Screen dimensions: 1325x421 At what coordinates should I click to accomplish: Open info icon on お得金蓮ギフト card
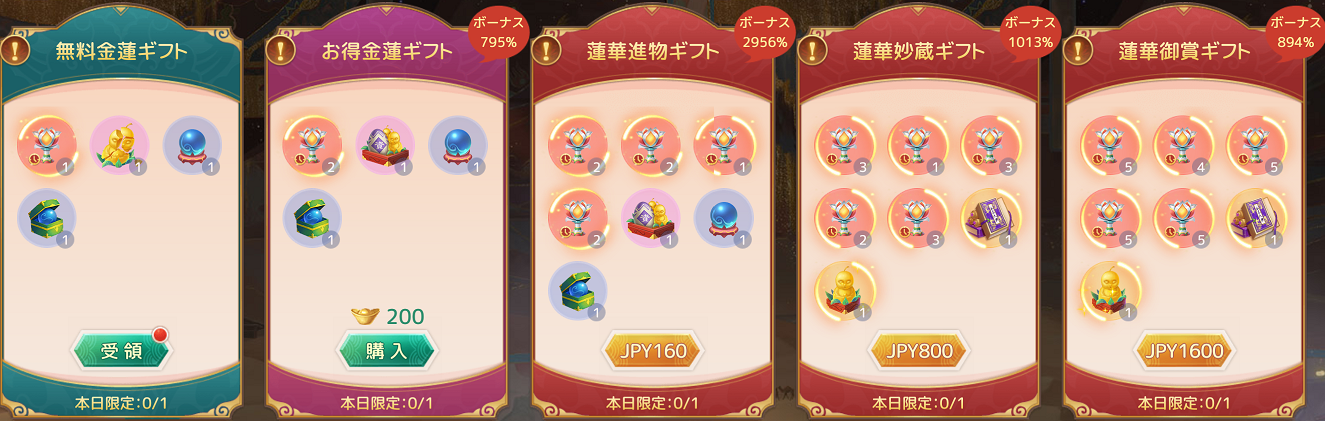click(283, 49)
